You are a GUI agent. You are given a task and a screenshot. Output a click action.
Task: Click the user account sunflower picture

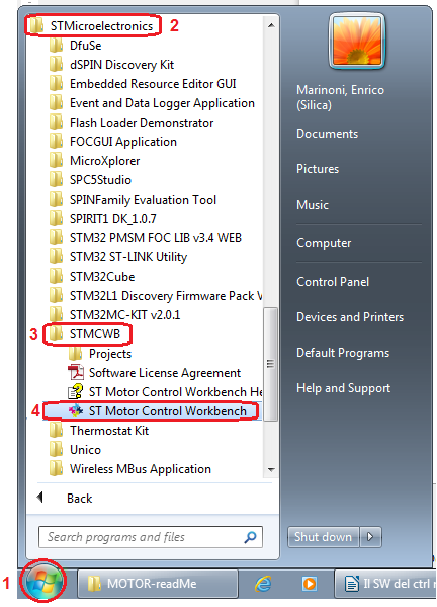tap(357, 41)
